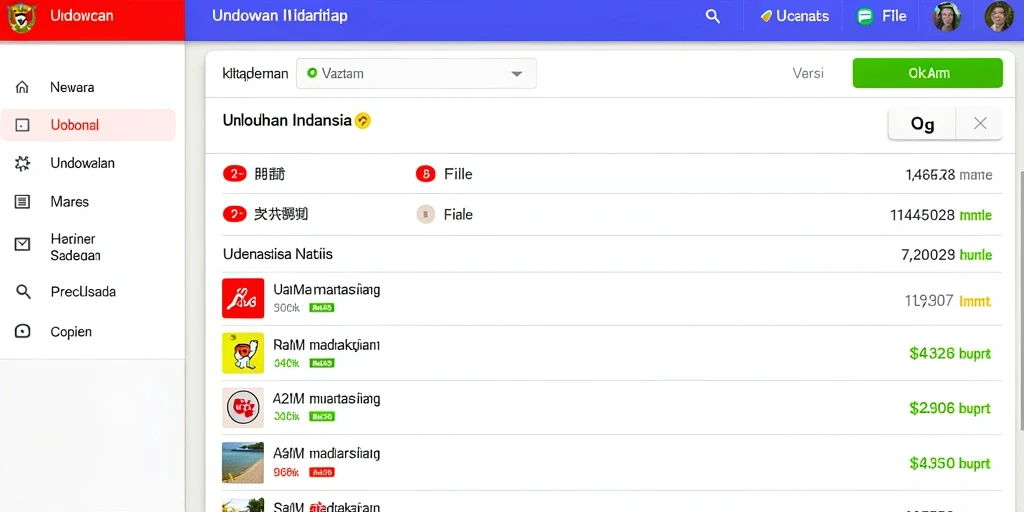Click the yellow badge beside Unlouhan Indansia

pyautogui.click(x=362, y=121)
